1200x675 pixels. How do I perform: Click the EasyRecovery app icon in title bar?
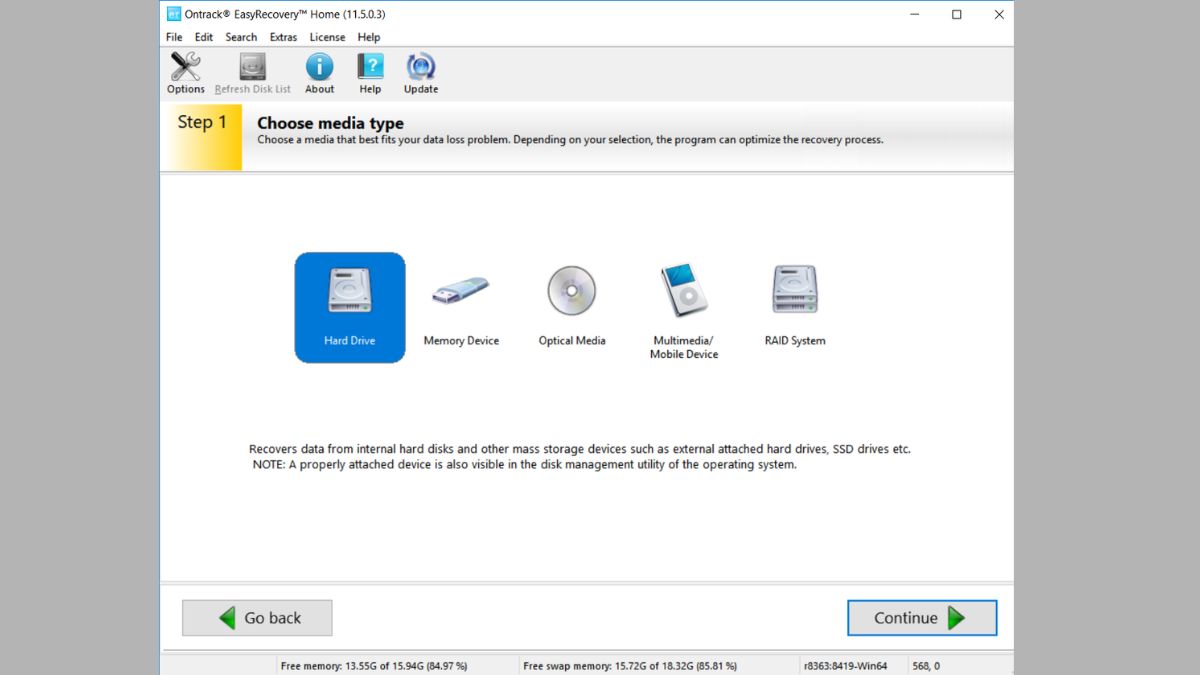174,14
